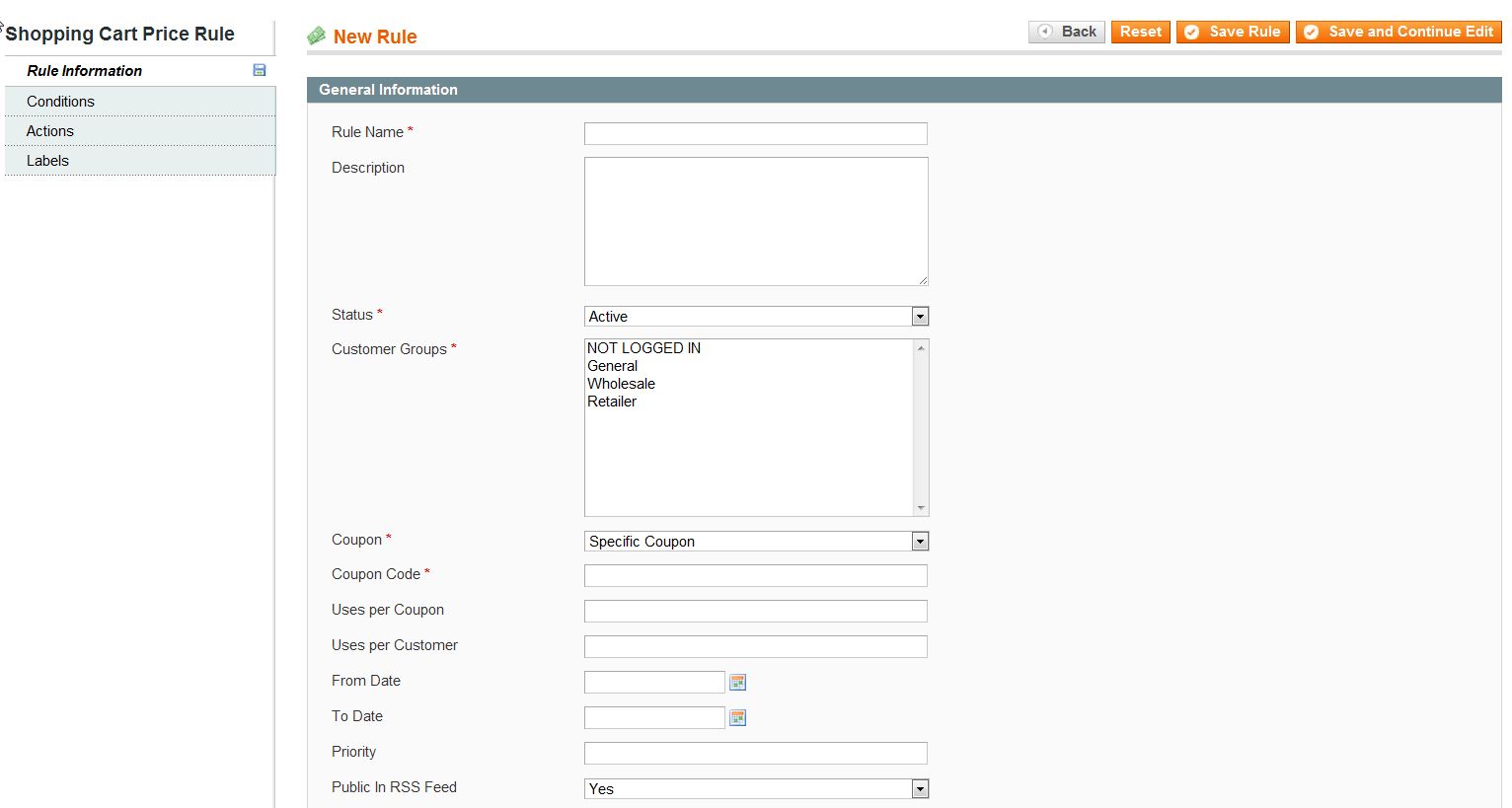Go to the Labels tab
This screenshot has width=1512, height=808.
click(x=47, y=161)
